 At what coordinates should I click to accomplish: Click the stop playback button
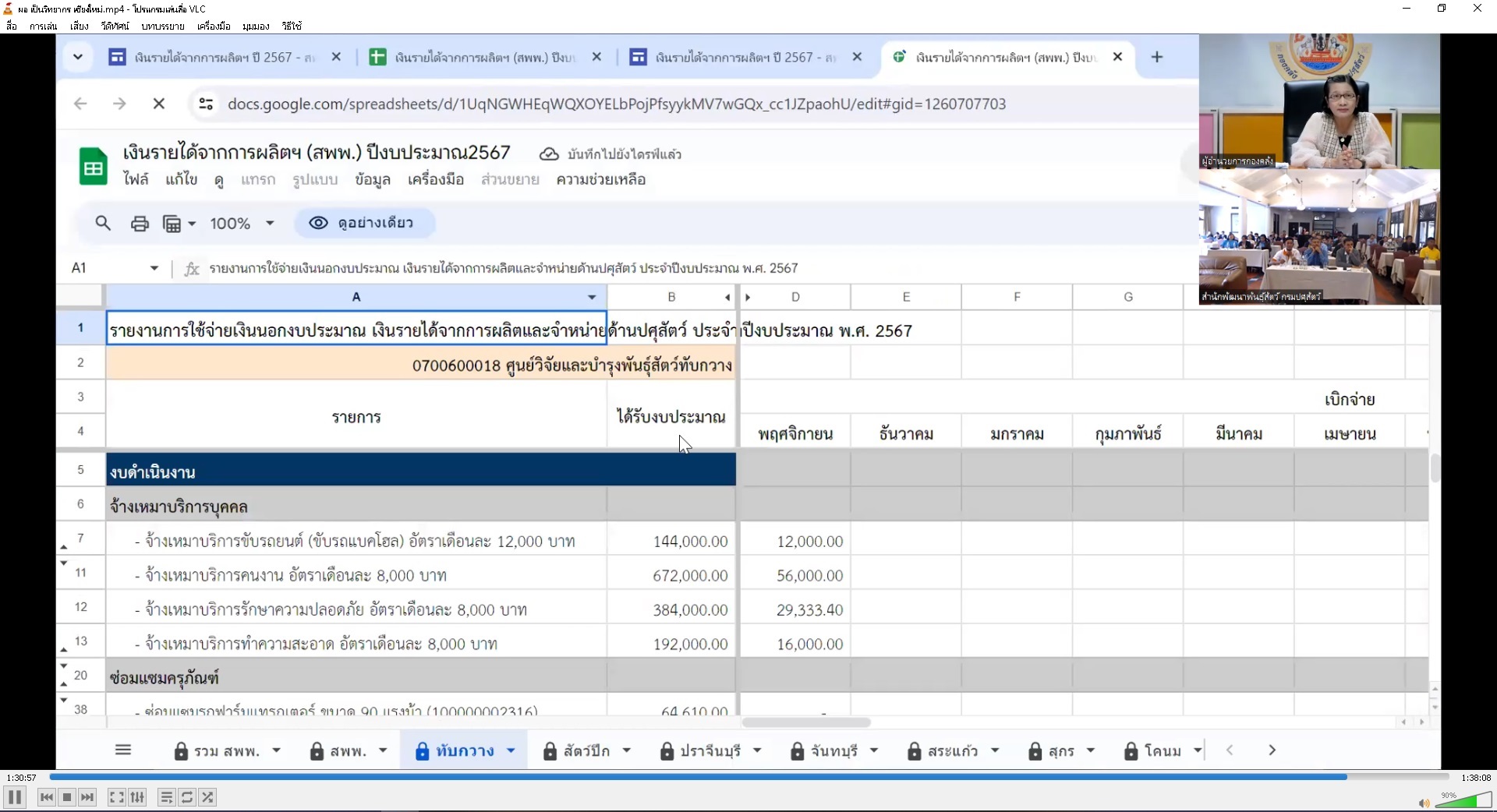pyautogui.click(x=67, y=797)
